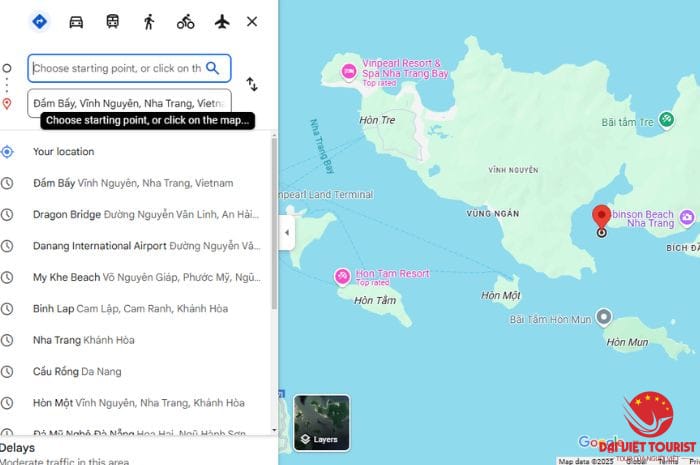The height and width of the screenshot is (465, 700).
Task: Click the clock icon beside Hòn Một
Action: point(7,403)
